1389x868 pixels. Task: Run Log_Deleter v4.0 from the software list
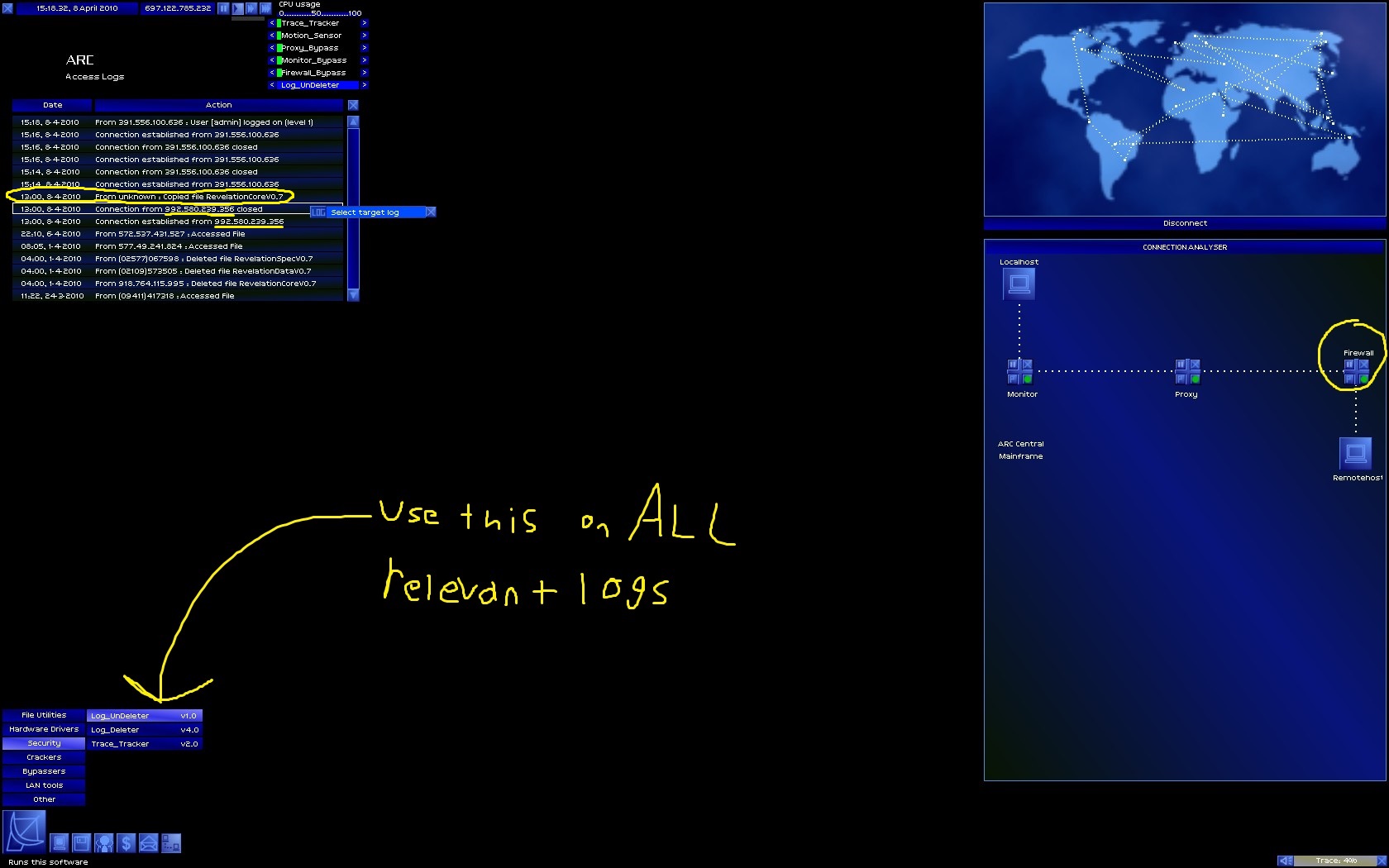click(145, 730)
